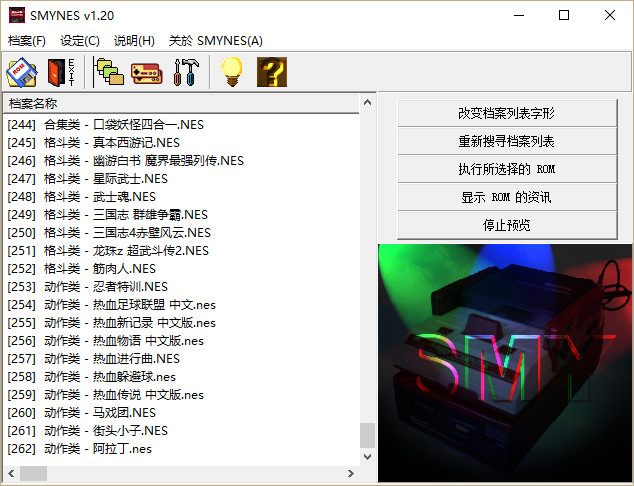Image resolution: width=634 pixels, height=486 pixels.
Task: Click the red door EXIT icon
Action: pos(61,72)
